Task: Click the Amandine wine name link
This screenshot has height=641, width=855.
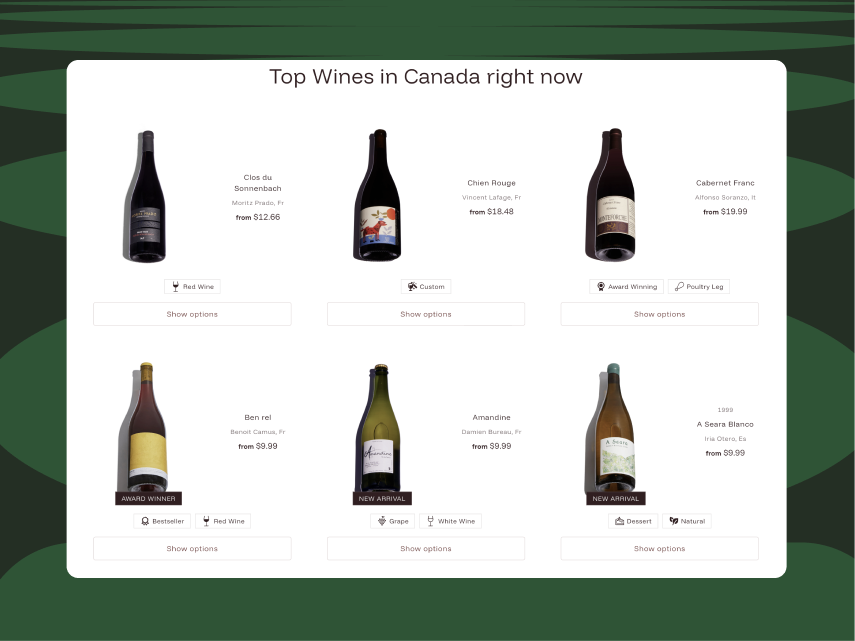Action: [x=491, y=418]
